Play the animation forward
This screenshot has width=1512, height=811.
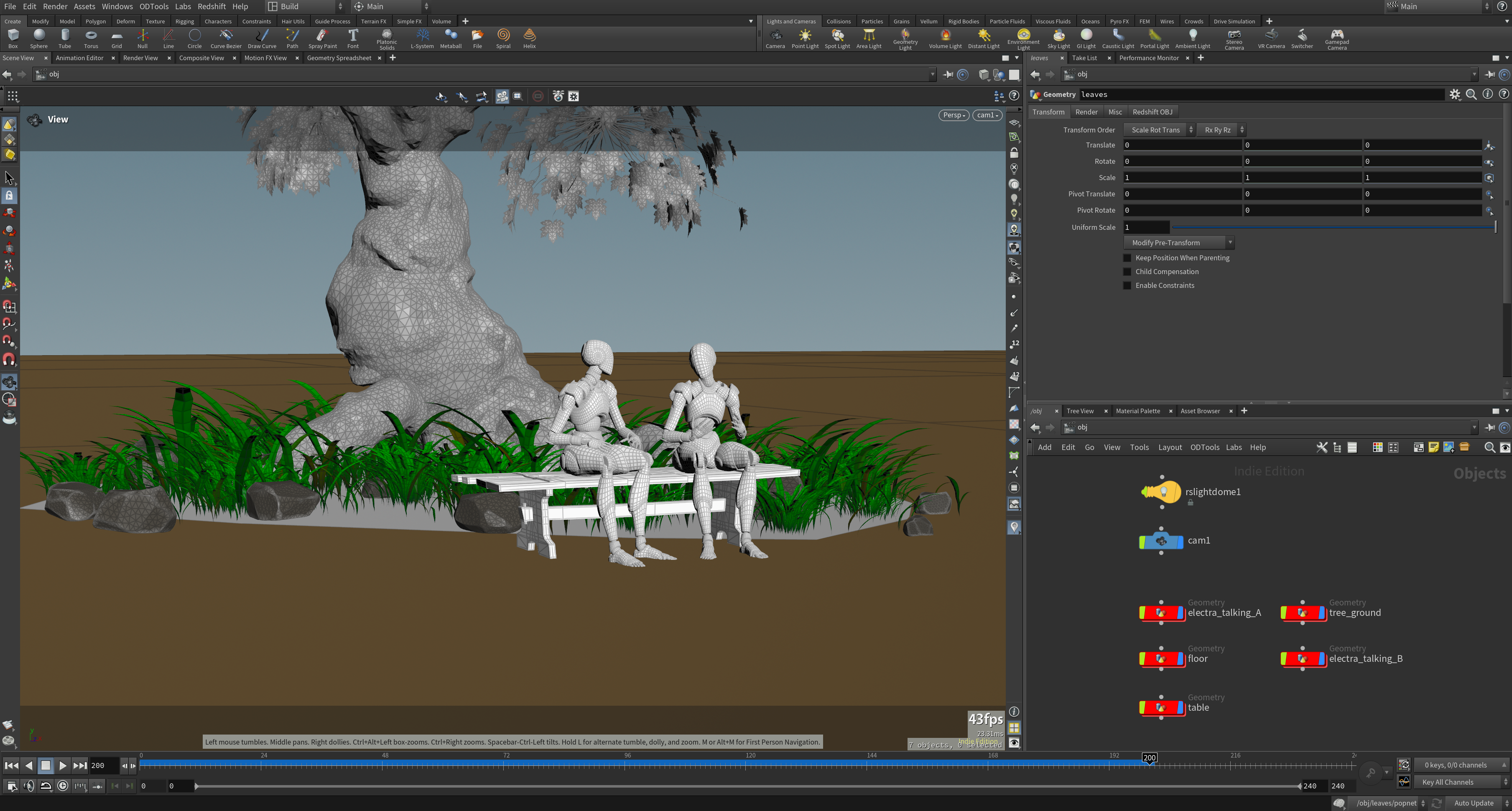pyautogui.click(x=62, y=766)
